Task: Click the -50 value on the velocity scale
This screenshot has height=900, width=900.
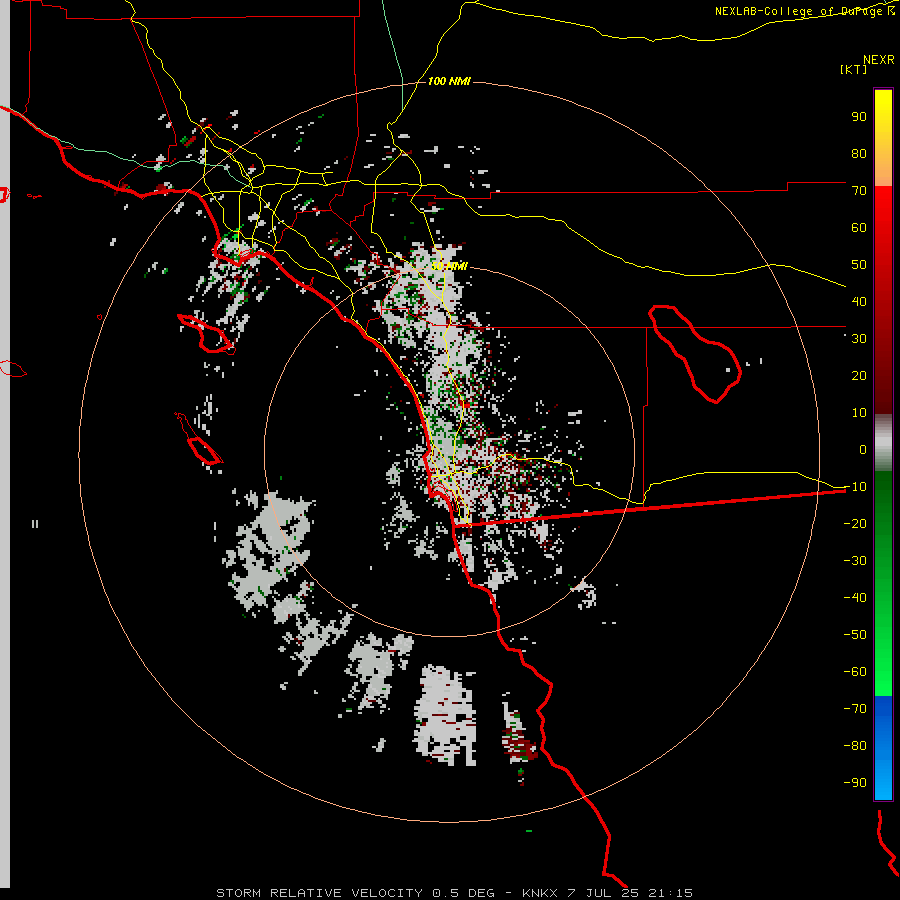Action: coord(855,635)
